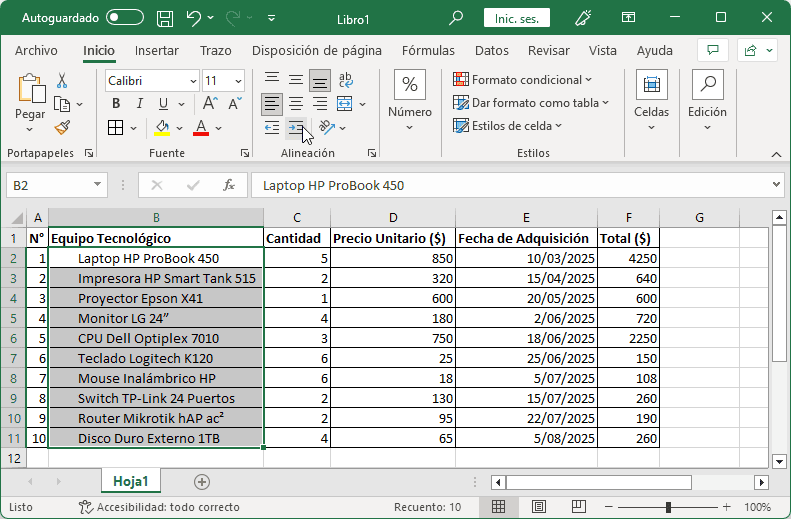Click the Inic. ses. button
The height and width of the screenshot is (519, 791).
516,18
